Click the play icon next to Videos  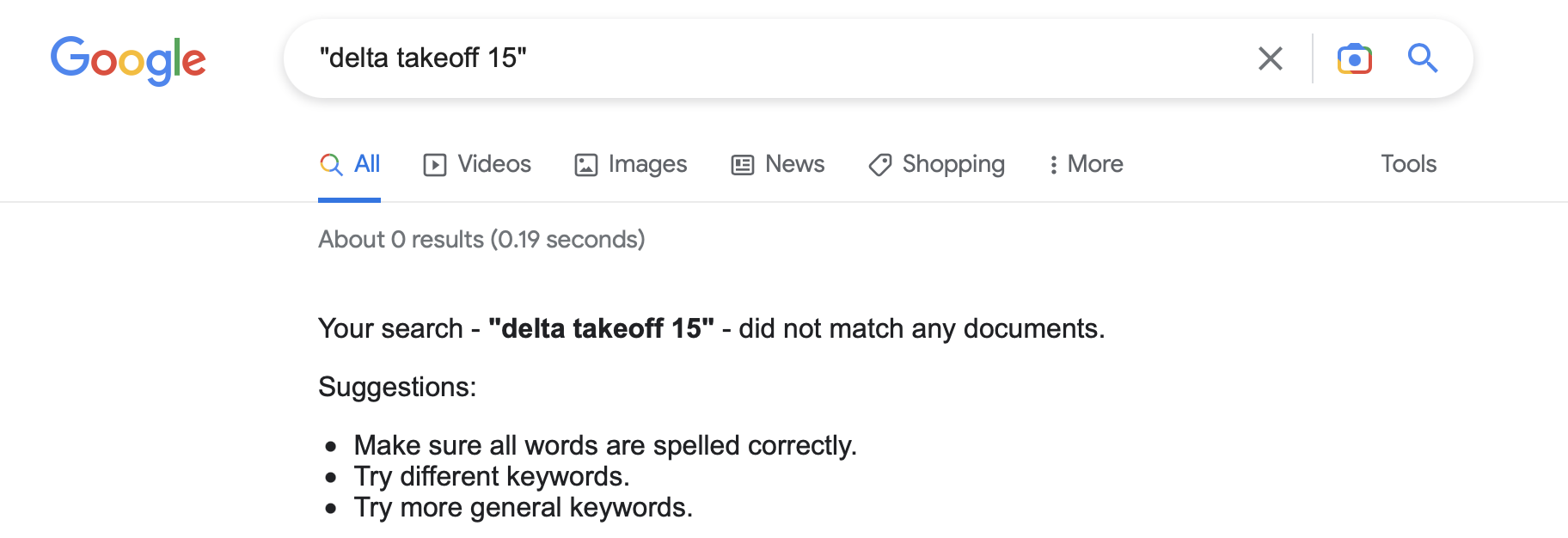pos(435,165)
